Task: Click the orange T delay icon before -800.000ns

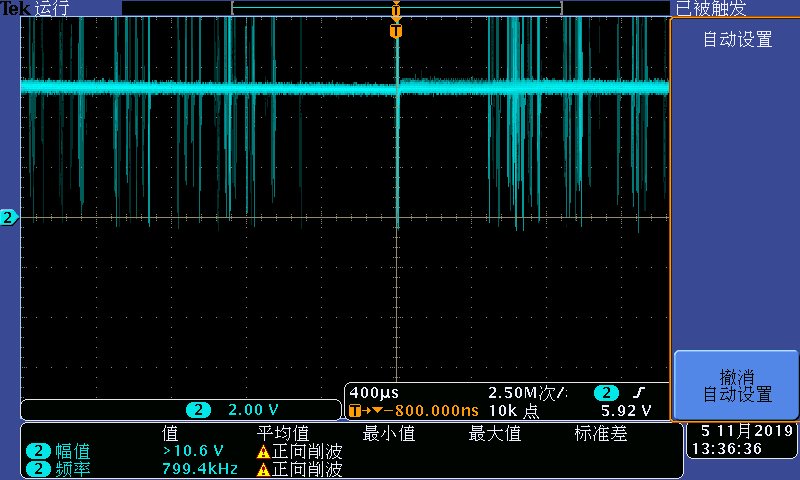Action: point(355,411)
